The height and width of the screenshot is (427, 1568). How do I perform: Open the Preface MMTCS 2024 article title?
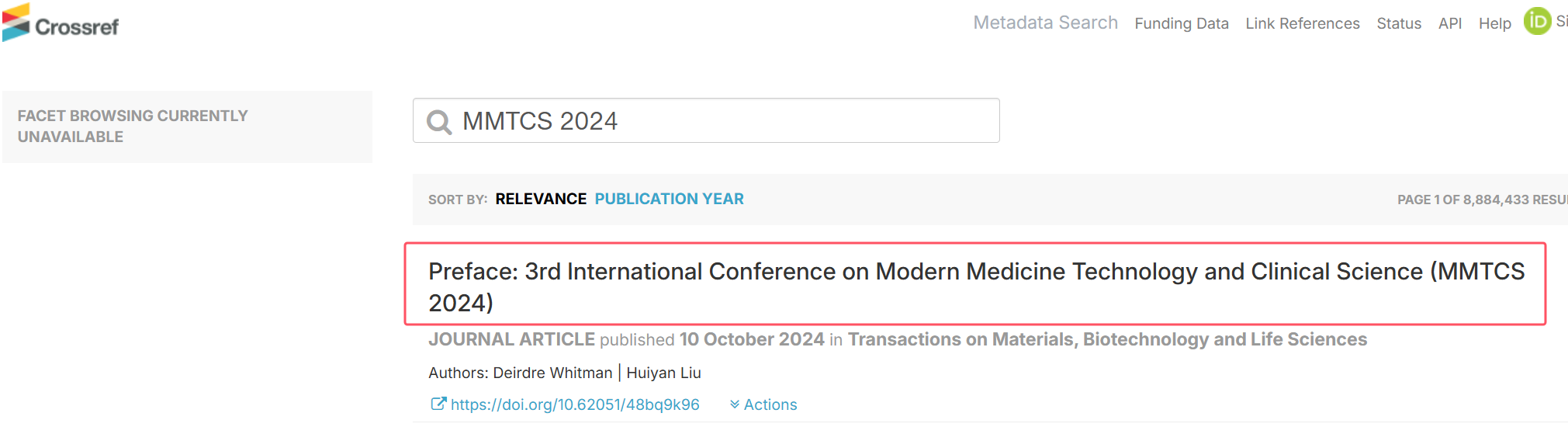point(975,286)
